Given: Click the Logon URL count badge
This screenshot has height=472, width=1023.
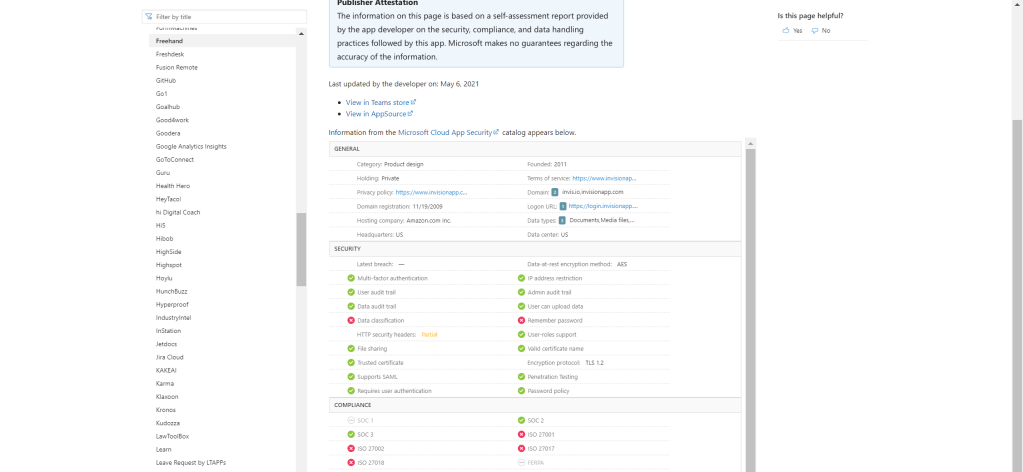Looking at the screenshot, I should (x=563, y=206).
